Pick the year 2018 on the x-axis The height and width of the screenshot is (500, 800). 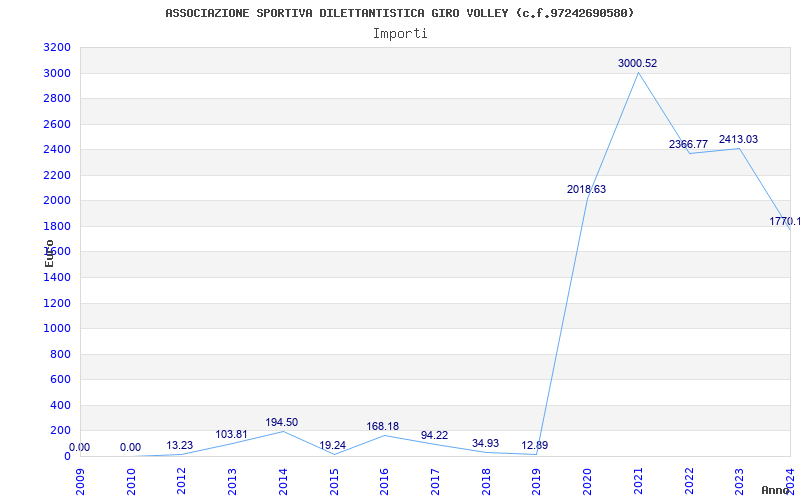(x=486, y=482)
